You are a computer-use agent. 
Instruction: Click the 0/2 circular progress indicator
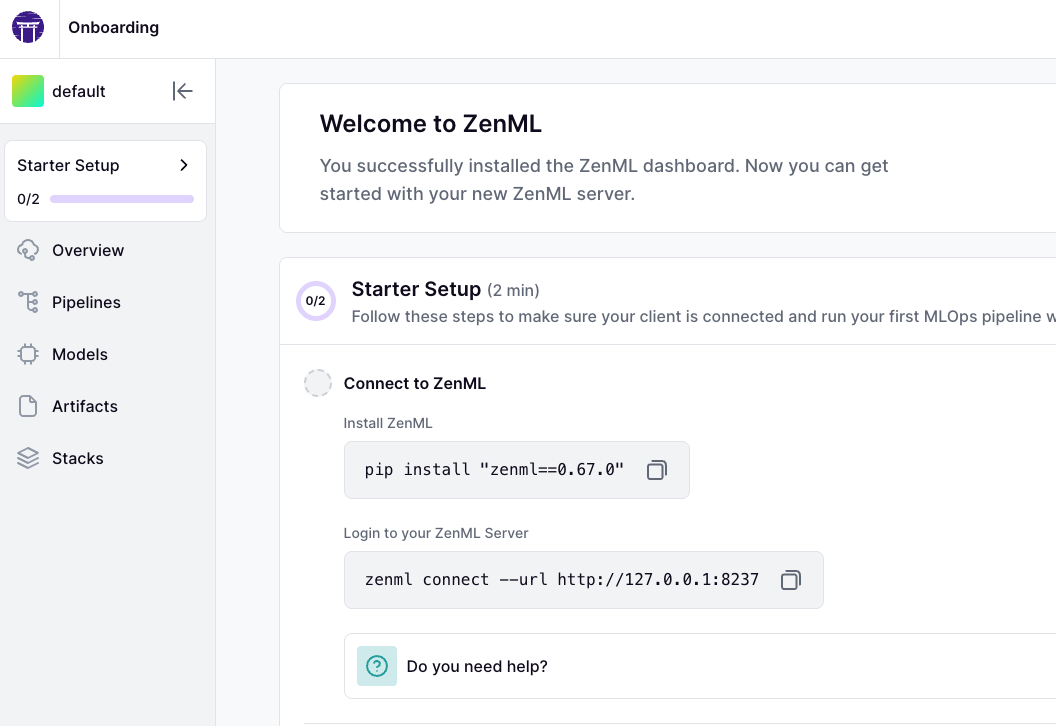pos(316,301)
